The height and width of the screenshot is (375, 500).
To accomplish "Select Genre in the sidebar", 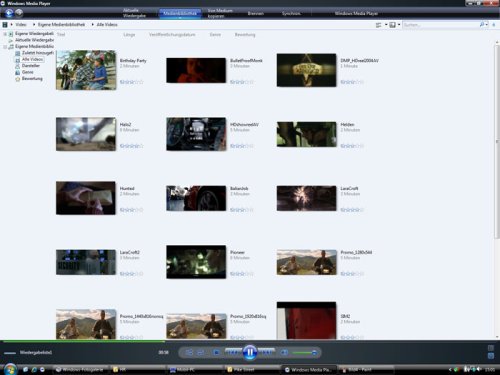I will click(x=27, y=72).
